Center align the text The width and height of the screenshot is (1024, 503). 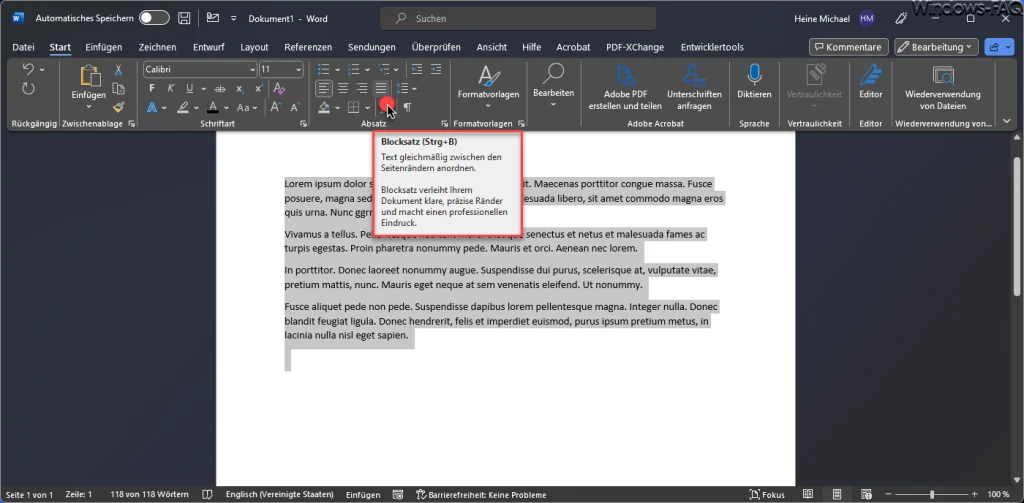pyautogui.click(x=344, y=88)
